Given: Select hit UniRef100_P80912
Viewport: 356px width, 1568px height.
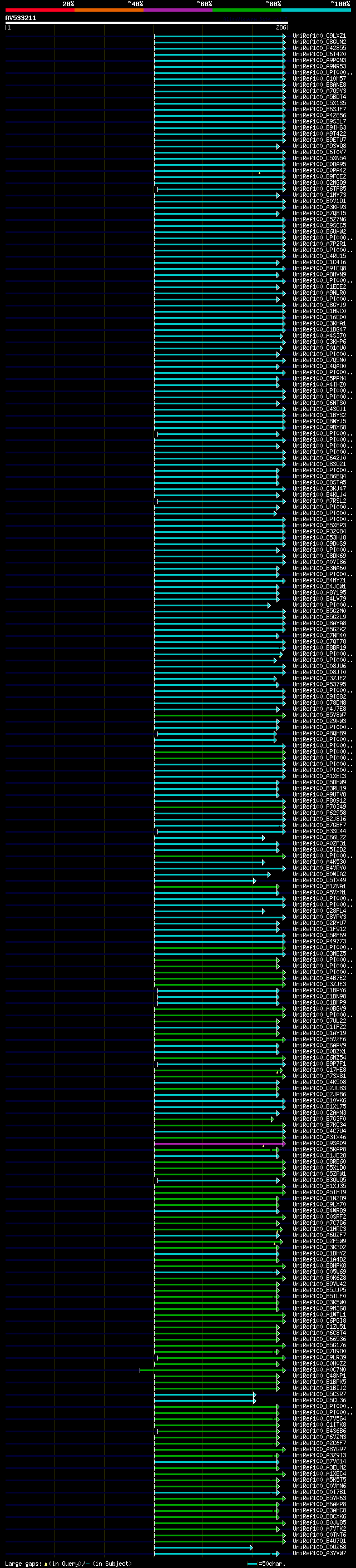Looking at the screenshot, I should tap(319, 801).
